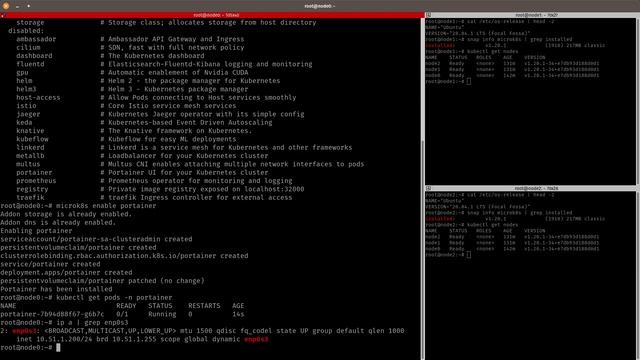Click 'mtu 1500 qdisc fq_codel' in interface line

(226, 331)
